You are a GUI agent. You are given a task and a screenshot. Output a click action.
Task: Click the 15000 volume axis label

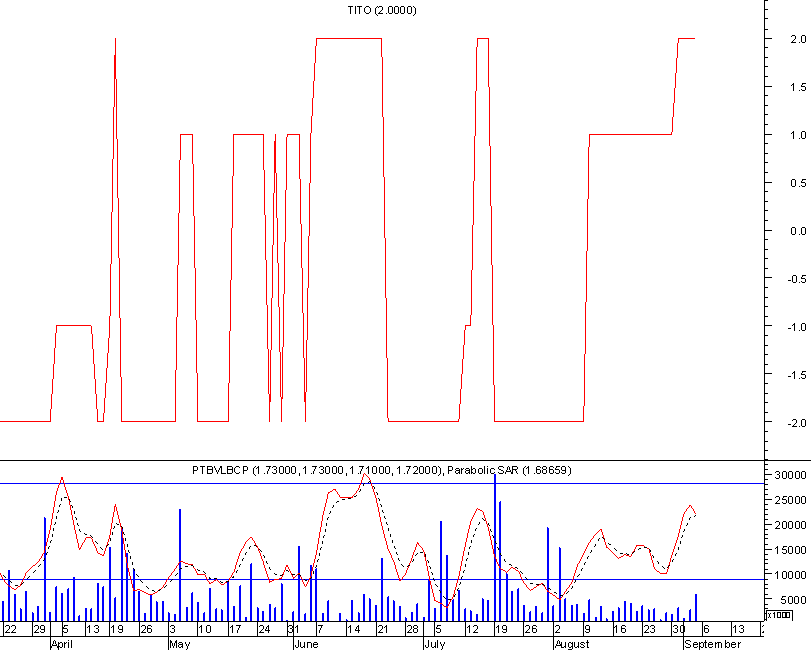pos(791,550)
